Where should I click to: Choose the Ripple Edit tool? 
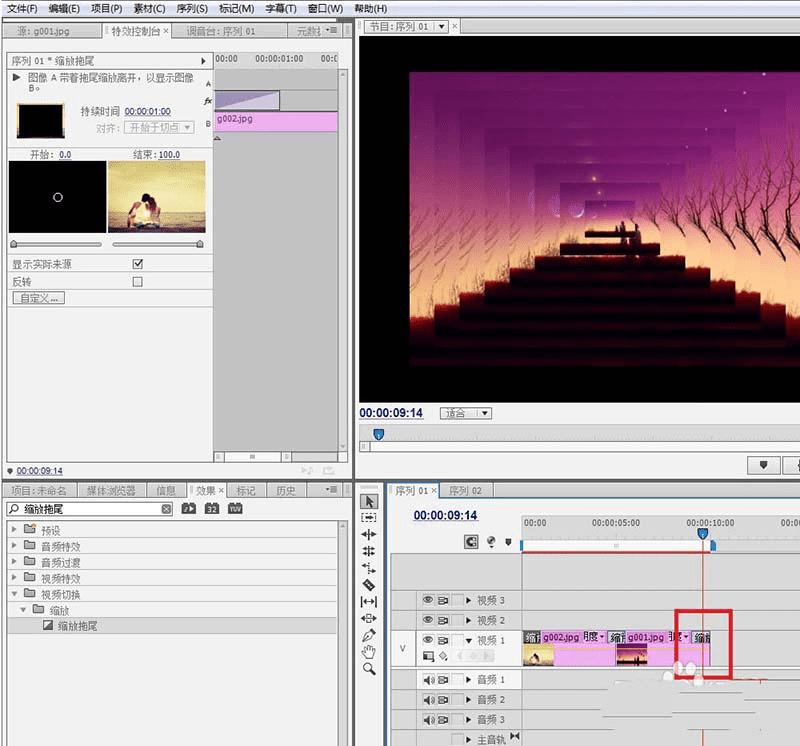(x=369, y=535)
